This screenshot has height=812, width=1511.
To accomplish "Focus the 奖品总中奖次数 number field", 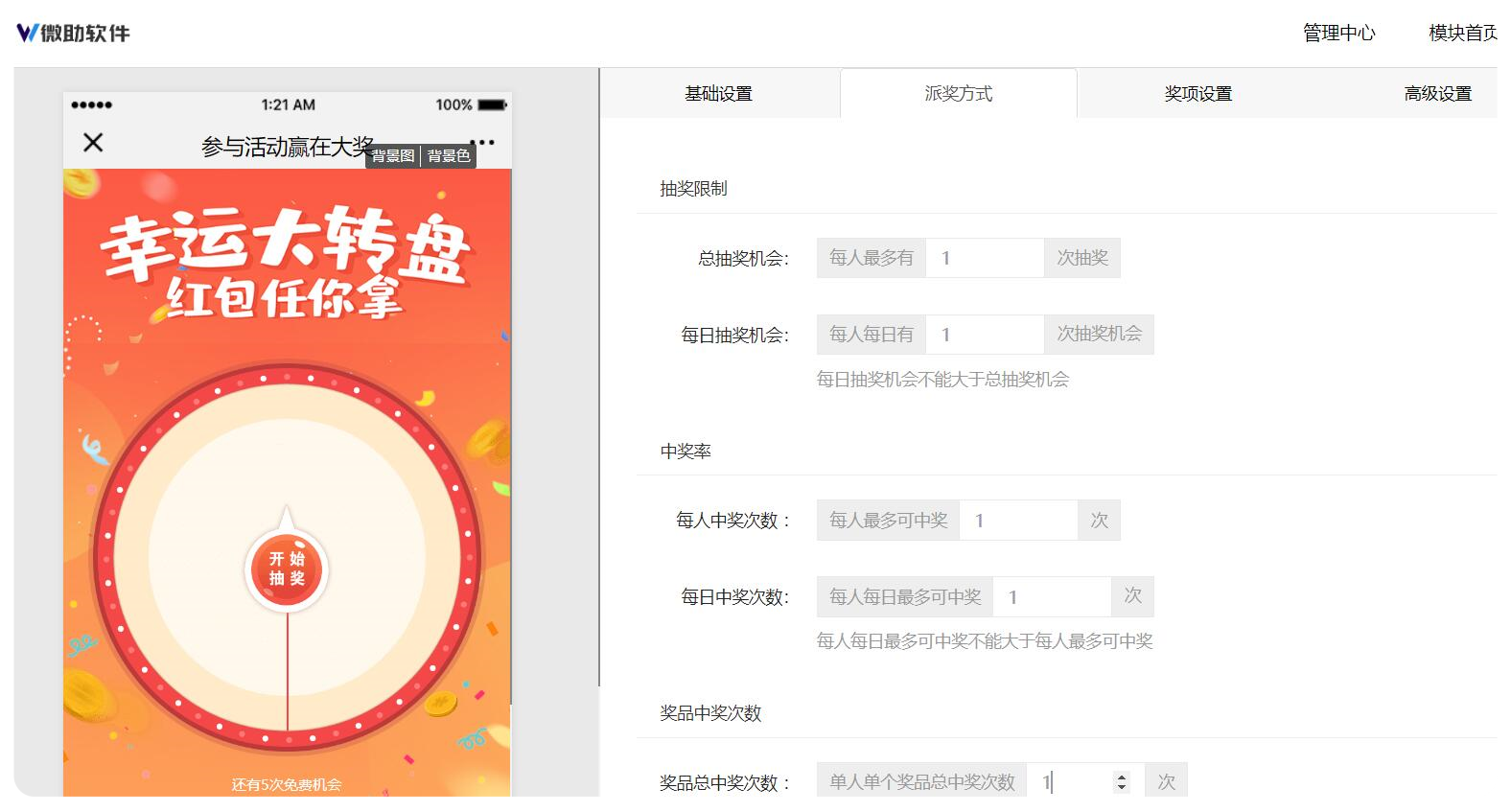I will tap(1085, 782).
